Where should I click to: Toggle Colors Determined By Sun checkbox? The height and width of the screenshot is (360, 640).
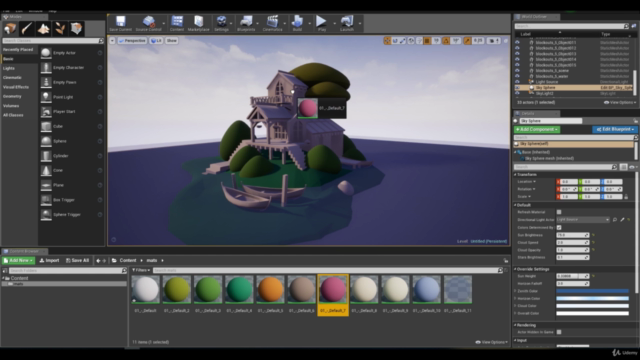point(559,227)
